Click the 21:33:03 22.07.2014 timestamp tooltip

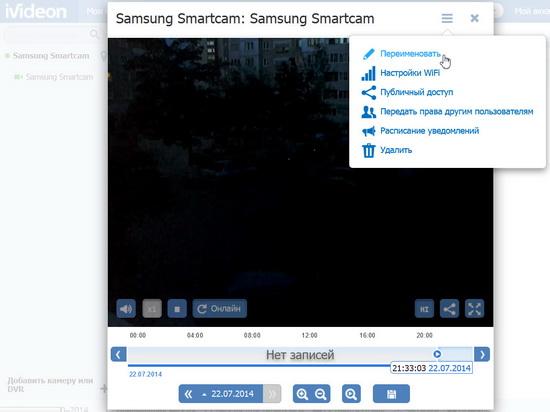click(431, 368)
